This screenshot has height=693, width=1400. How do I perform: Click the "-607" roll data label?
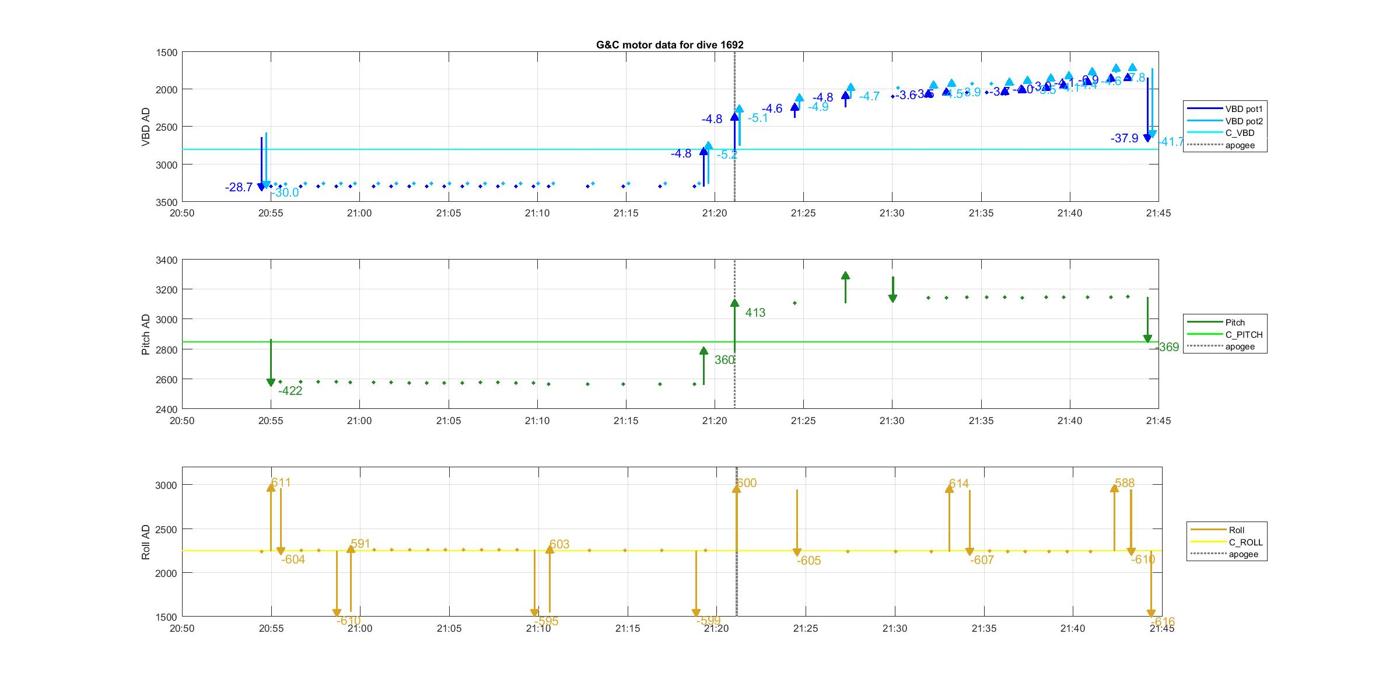click(x=982, y=560)
